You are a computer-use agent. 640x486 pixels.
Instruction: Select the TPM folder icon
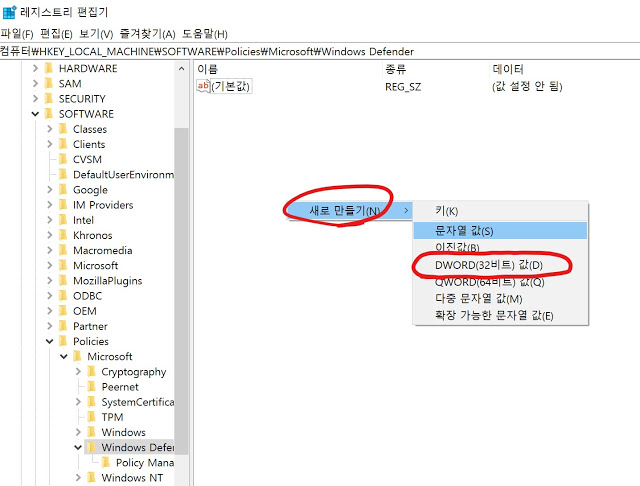(92, 417)
